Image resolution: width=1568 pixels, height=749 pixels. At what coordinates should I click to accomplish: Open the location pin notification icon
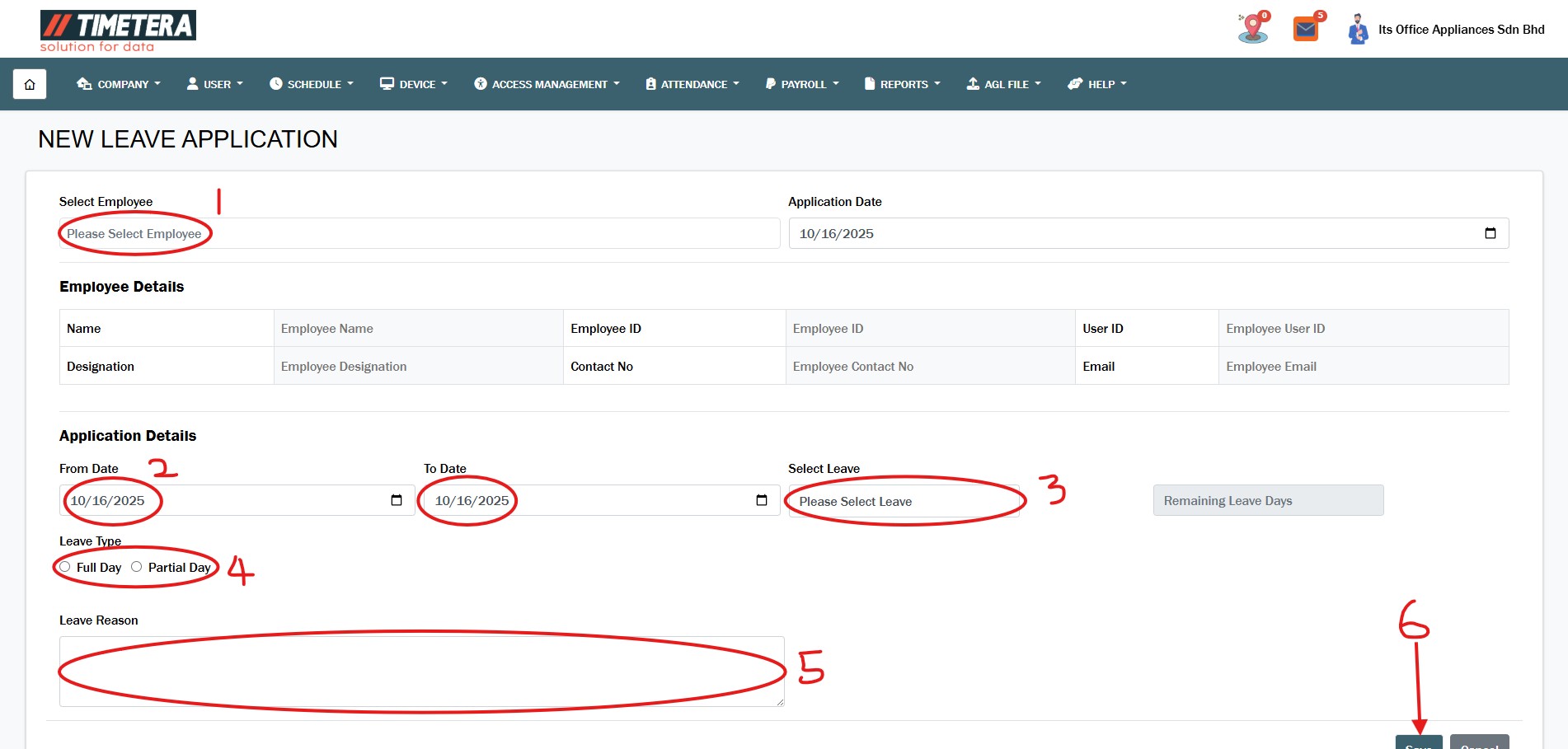[1252, 29]
